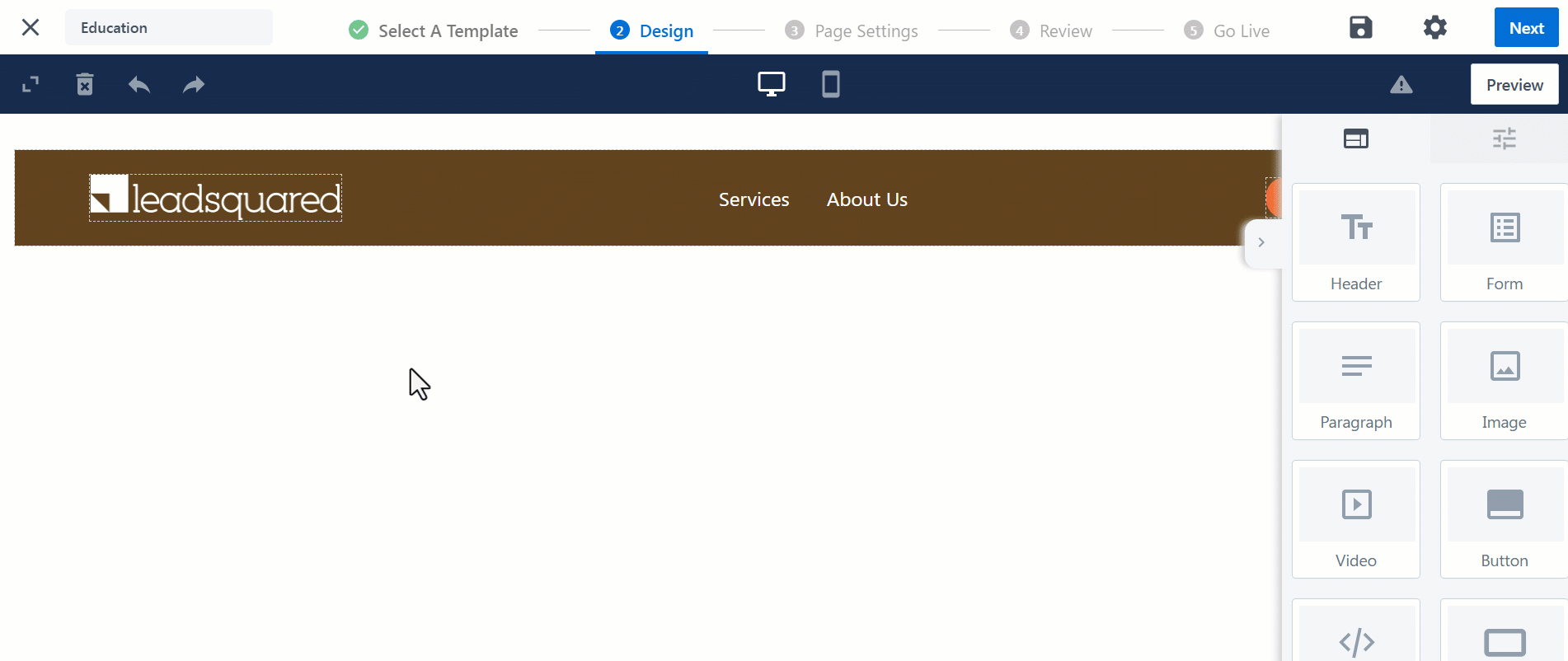This screenshot has height=661, width=1568.
Task: Click the Services navigation link
Action: [x=753, y=199]
